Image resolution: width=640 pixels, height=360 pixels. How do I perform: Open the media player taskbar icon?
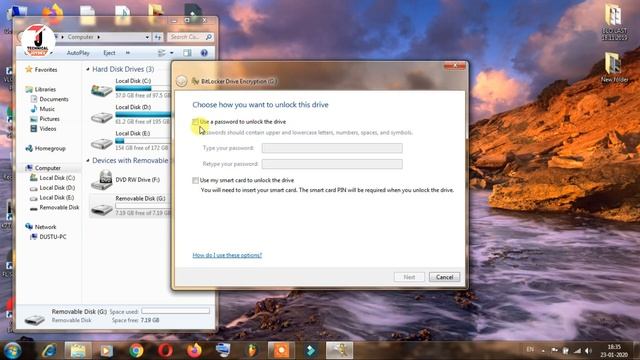click(x=107, y=350)
